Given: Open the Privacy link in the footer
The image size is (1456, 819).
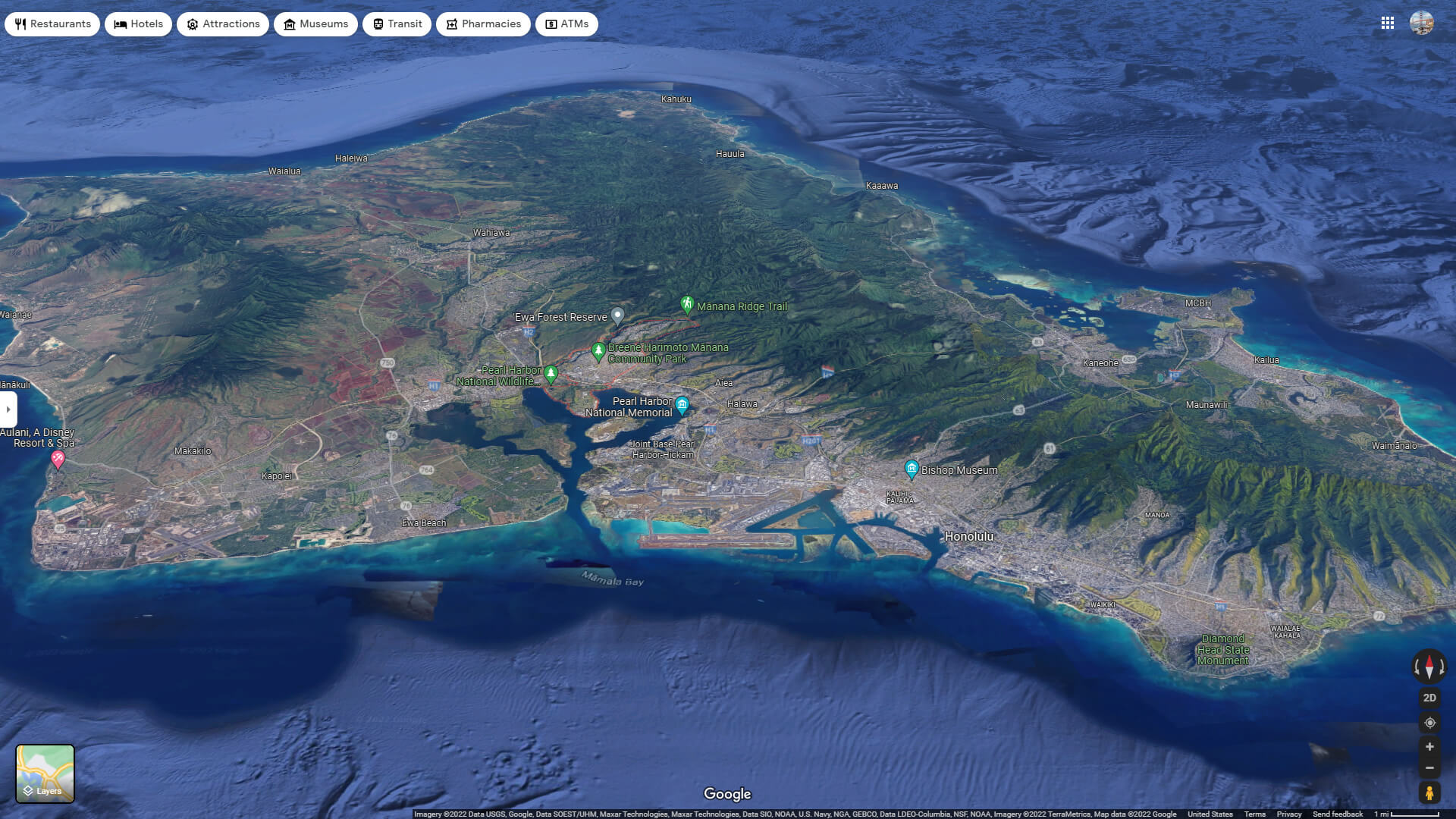Looking at the screenshot, I should point(1289,814).
